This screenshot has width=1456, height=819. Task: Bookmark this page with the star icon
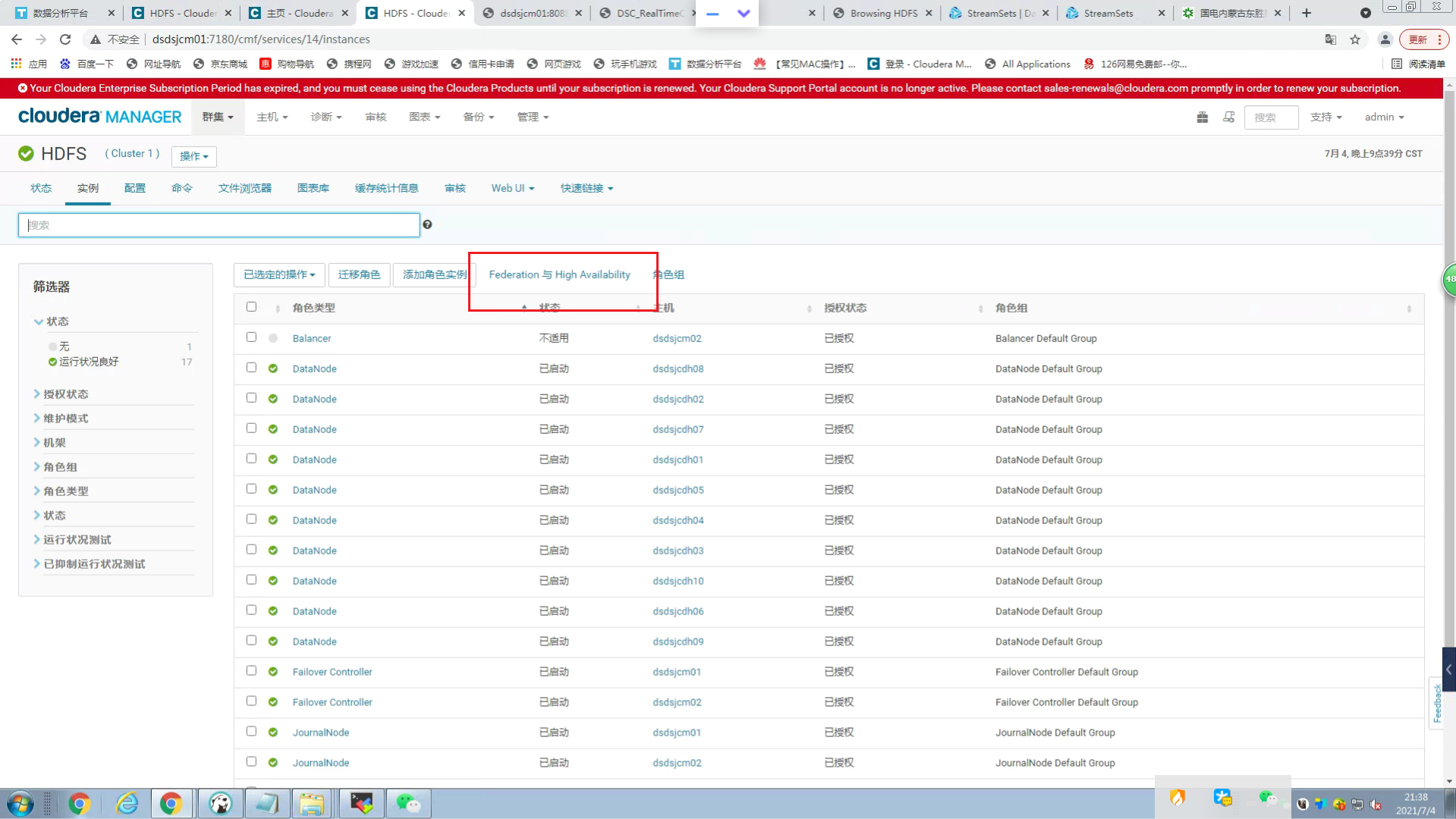pyautogui.click(x=1355, y=39)
